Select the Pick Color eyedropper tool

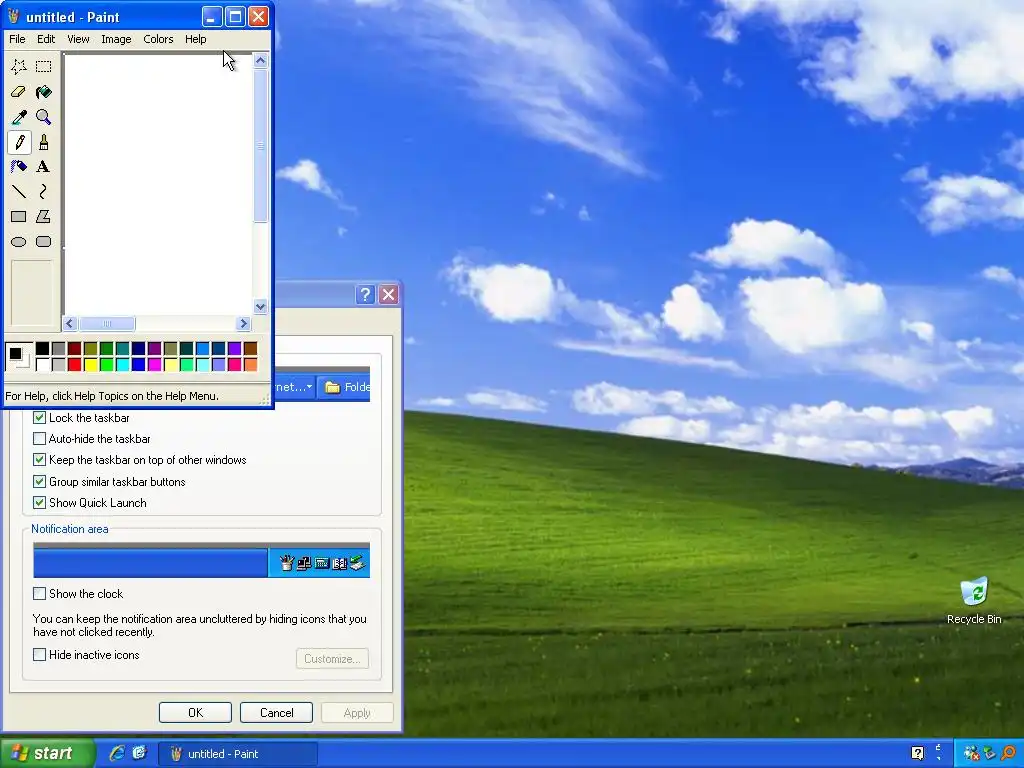[19, 117]
